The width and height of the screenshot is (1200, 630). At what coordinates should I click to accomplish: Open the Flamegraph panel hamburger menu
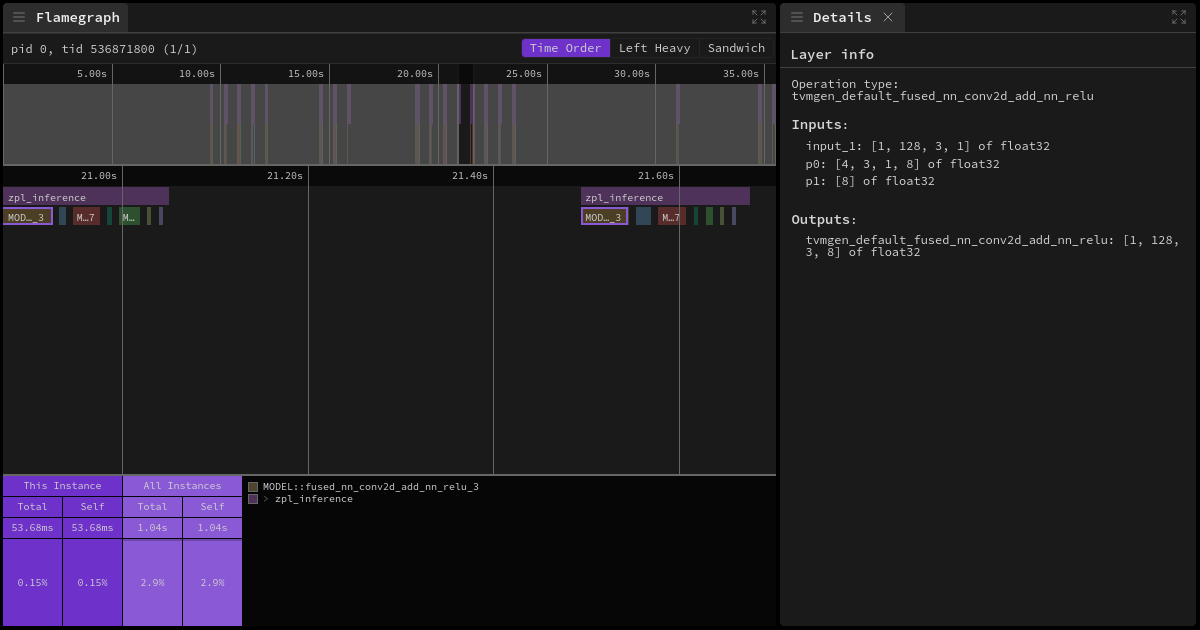click(x=18, y=17)
